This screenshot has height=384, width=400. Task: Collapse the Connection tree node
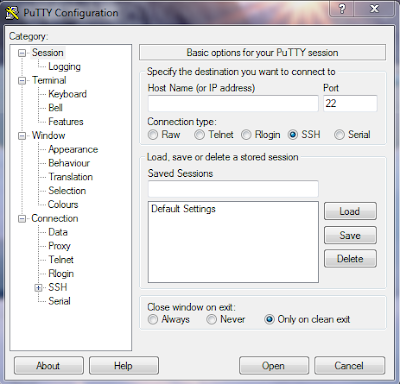(x=22, y=219)
